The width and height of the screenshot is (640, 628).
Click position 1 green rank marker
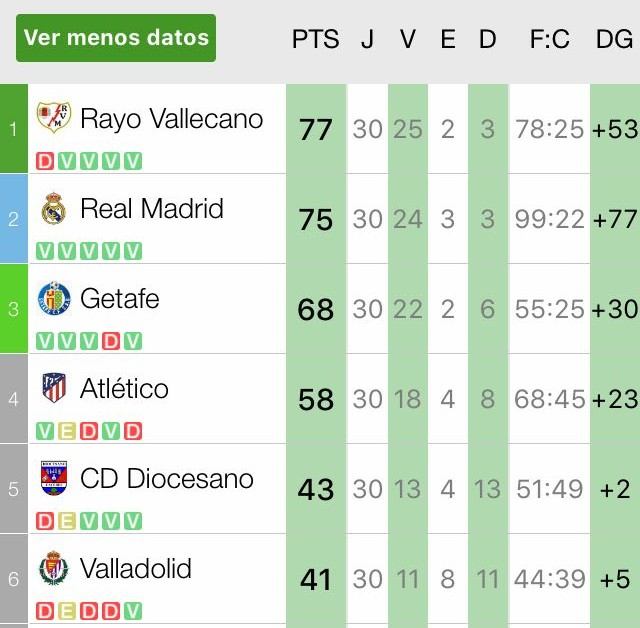point(13,129)
